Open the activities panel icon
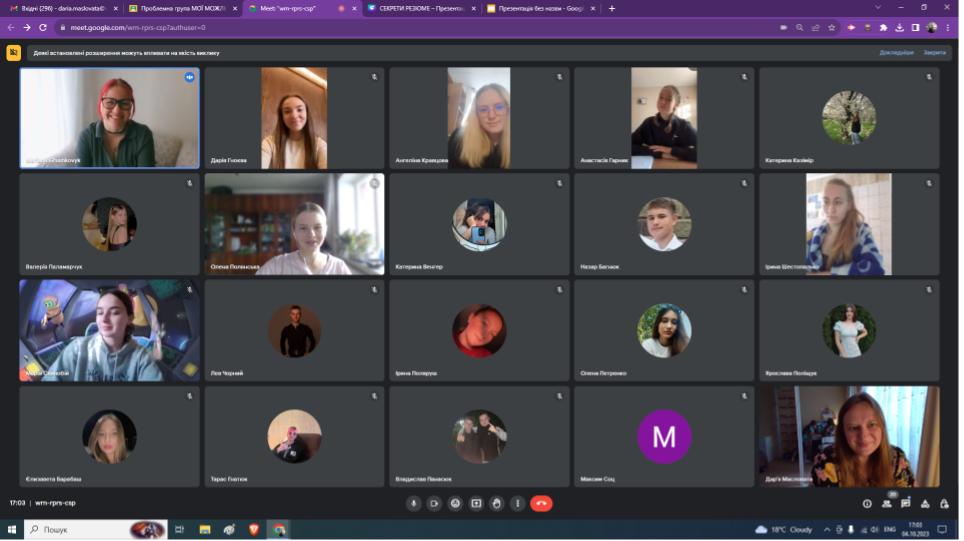Screen dimensions: 964x541 point(924,503)
